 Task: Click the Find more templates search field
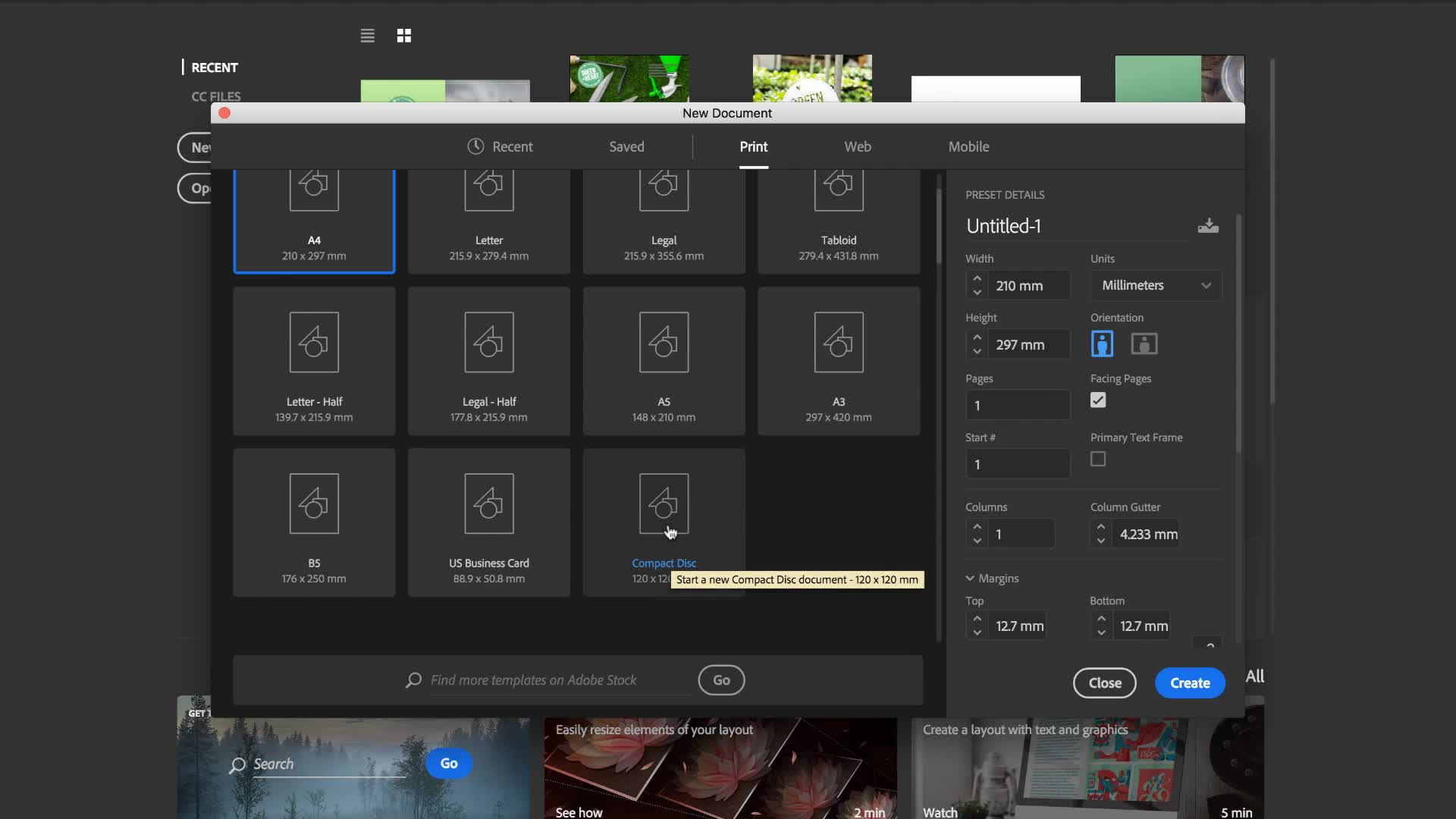tap(560, 680)
